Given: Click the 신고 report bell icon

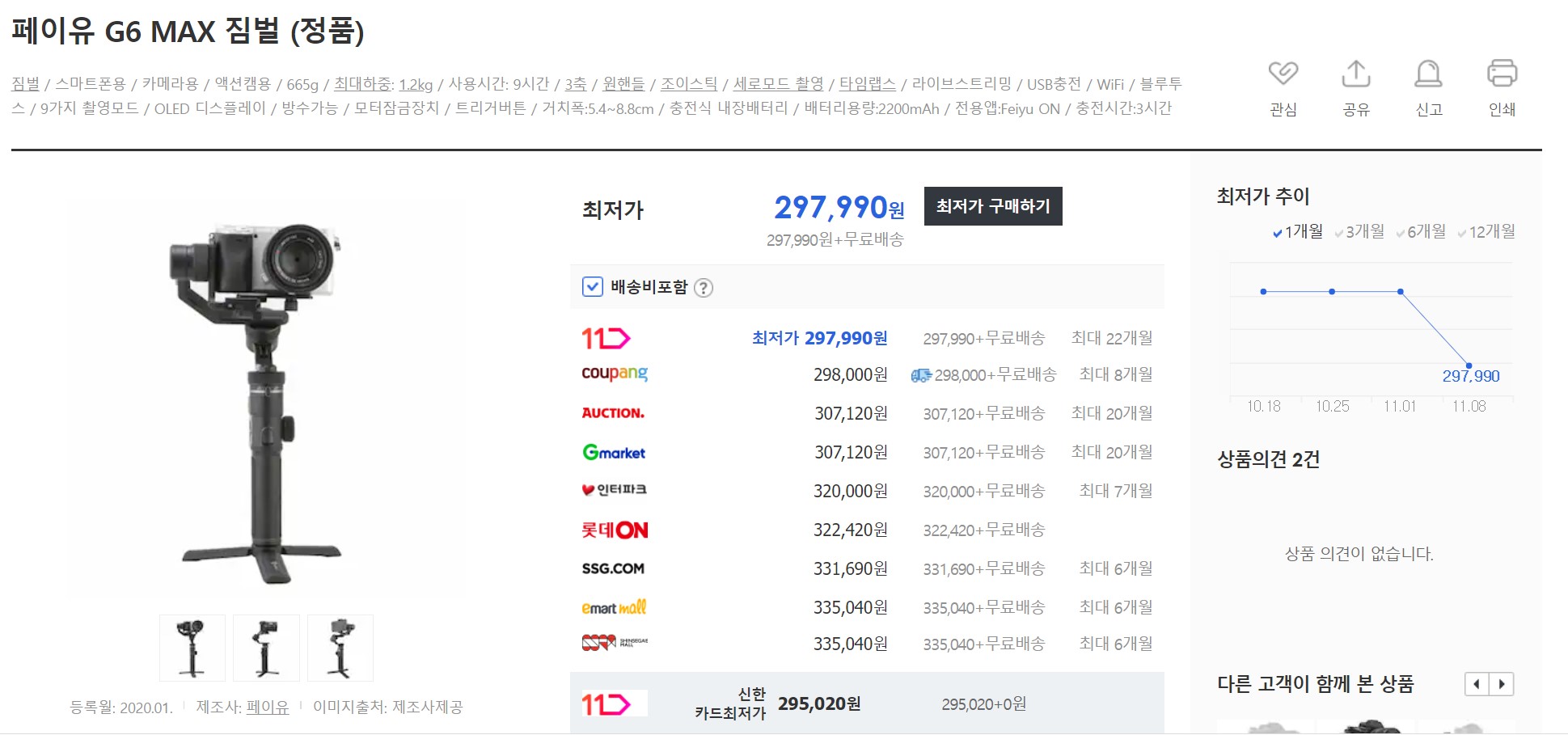Looking at the screenshot, I should 1428,74.
